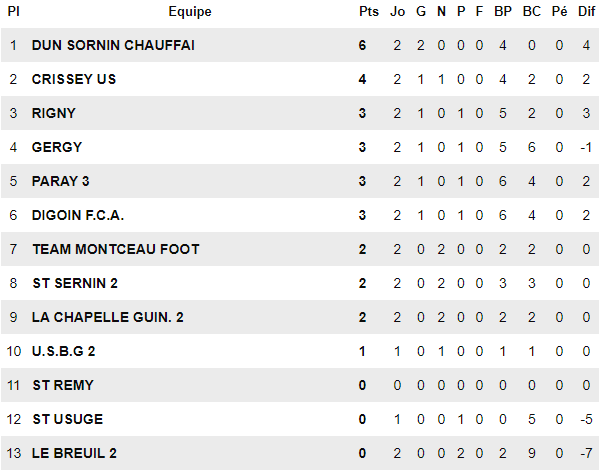Select the PARAY 3 team

point(60,181)
